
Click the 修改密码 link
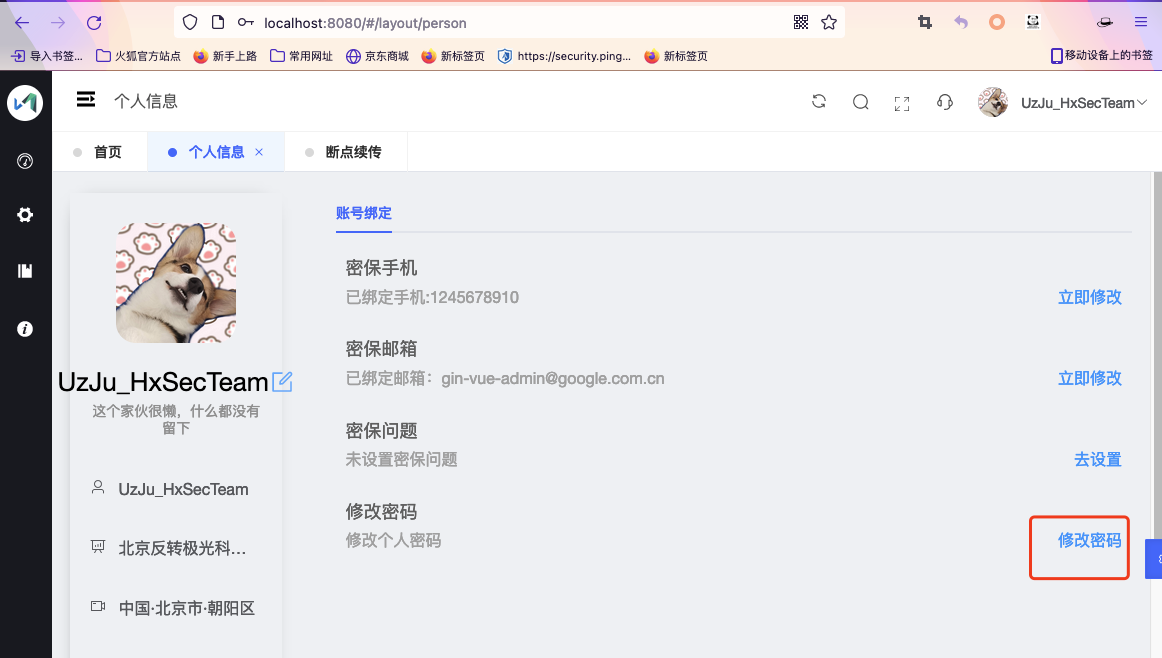(x=1089, y=540)
